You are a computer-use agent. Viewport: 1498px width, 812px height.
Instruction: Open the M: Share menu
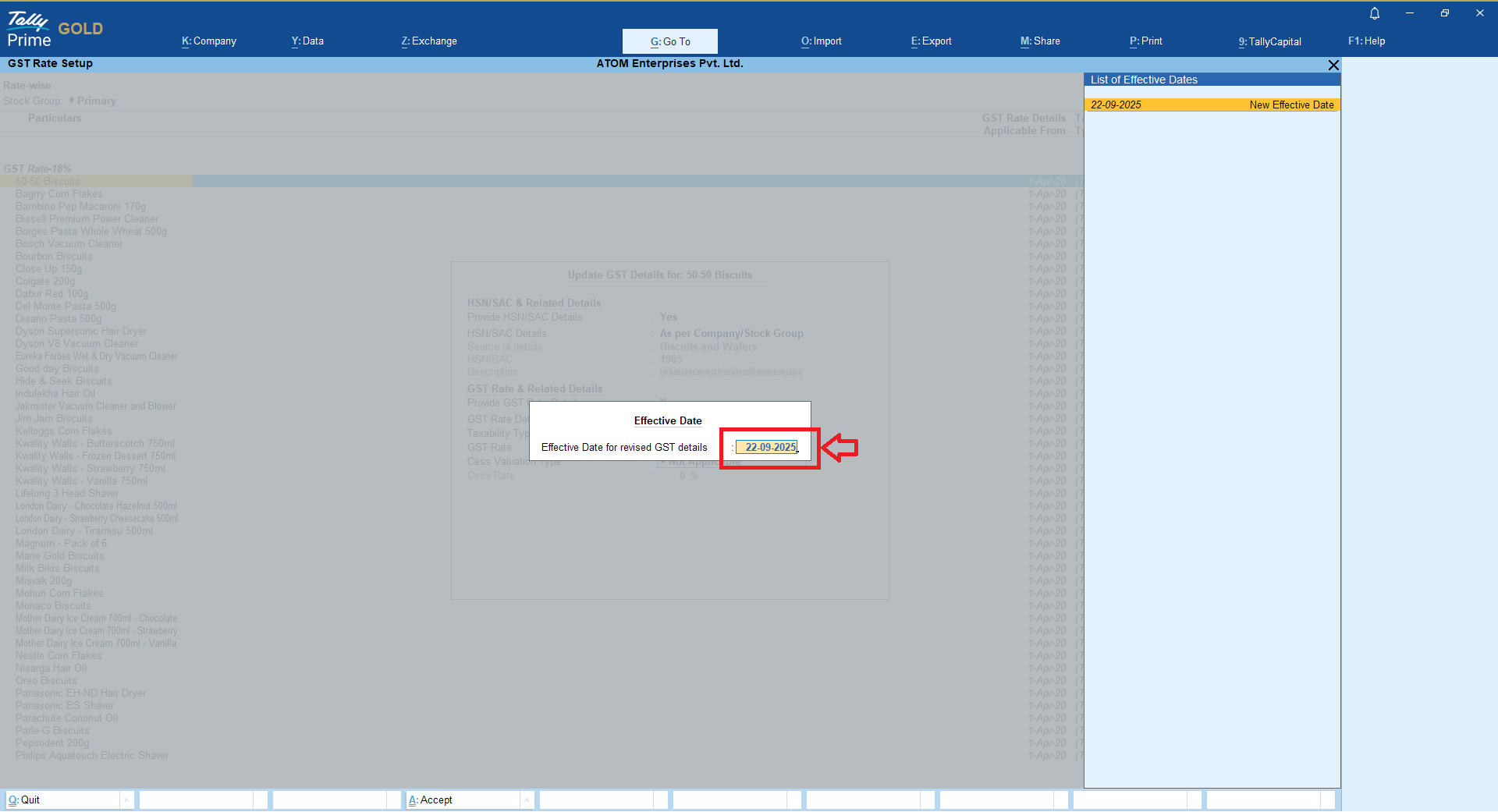(1040, 41)
